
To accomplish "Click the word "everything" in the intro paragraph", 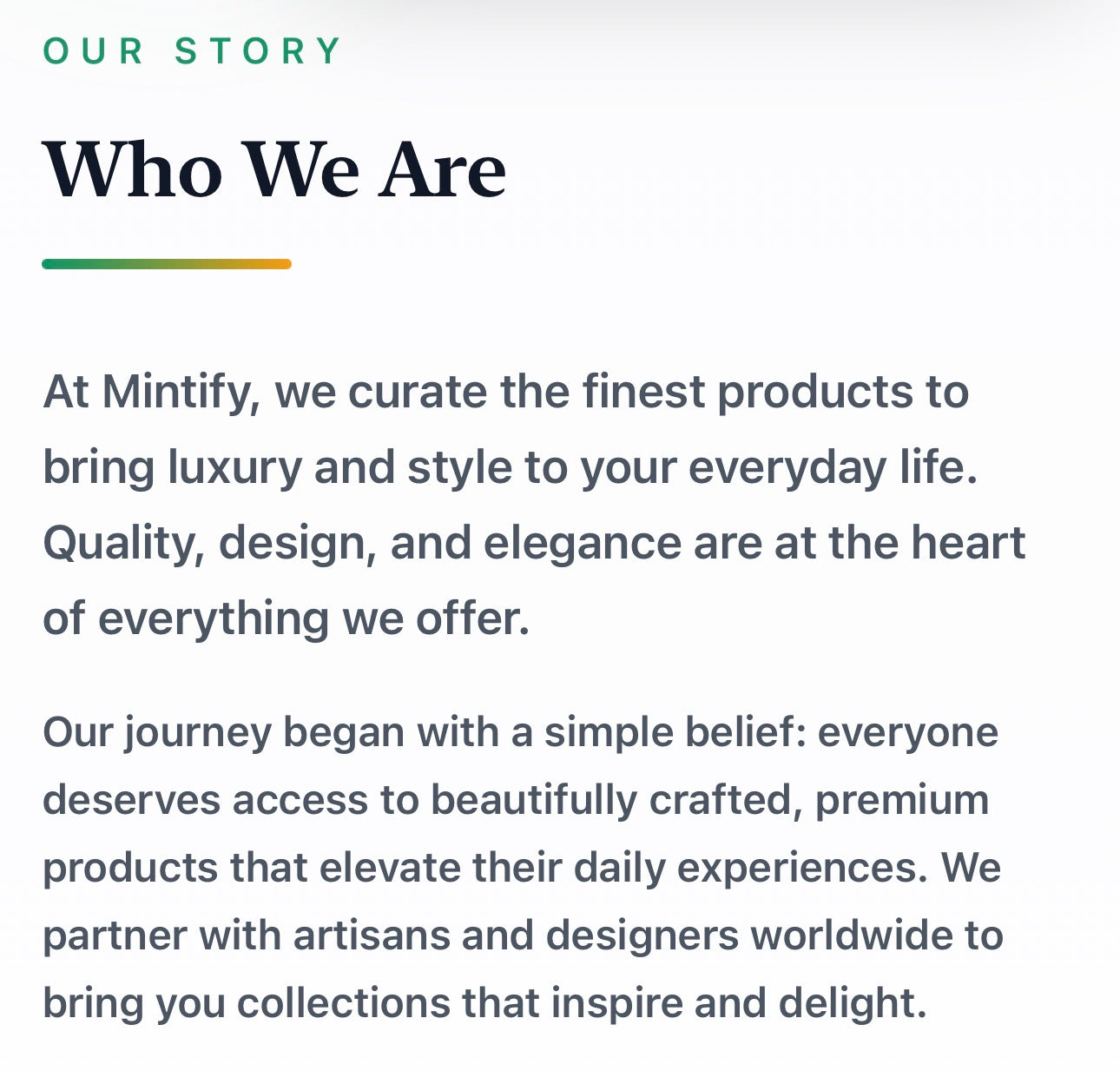I will click(213, 618).
